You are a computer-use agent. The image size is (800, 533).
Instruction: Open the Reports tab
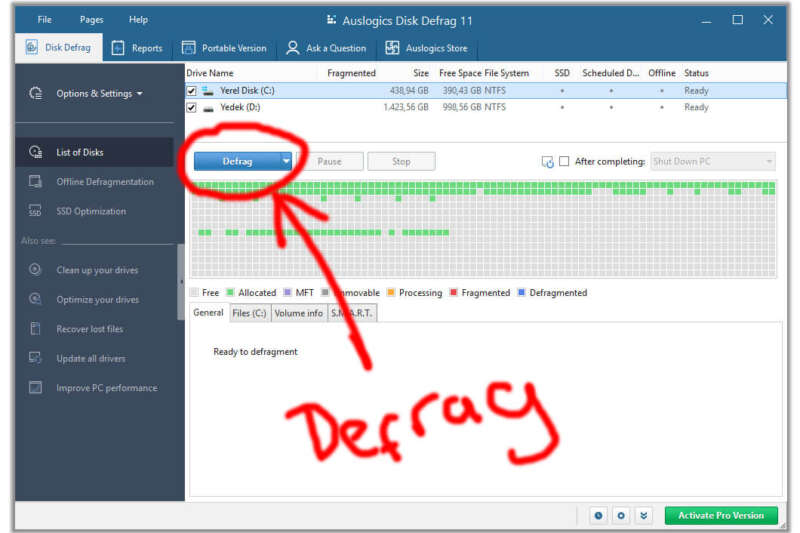(137, 48)
